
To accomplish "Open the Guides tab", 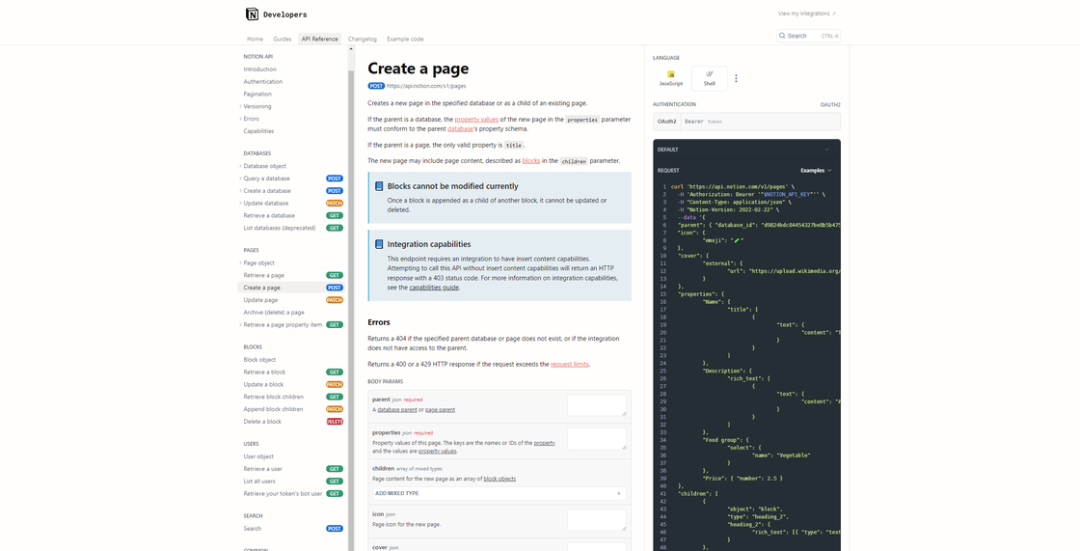I will click(282, 39).
